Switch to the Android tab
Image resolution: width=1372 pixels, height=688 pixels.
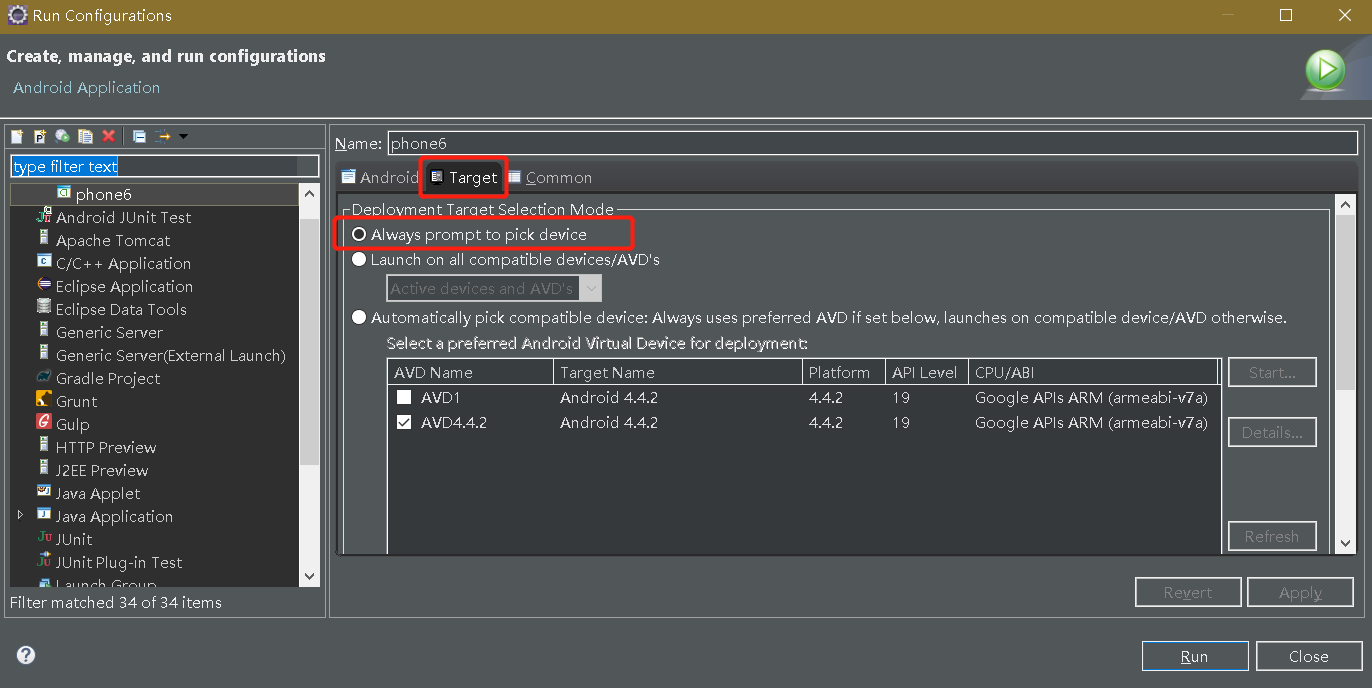379,178
